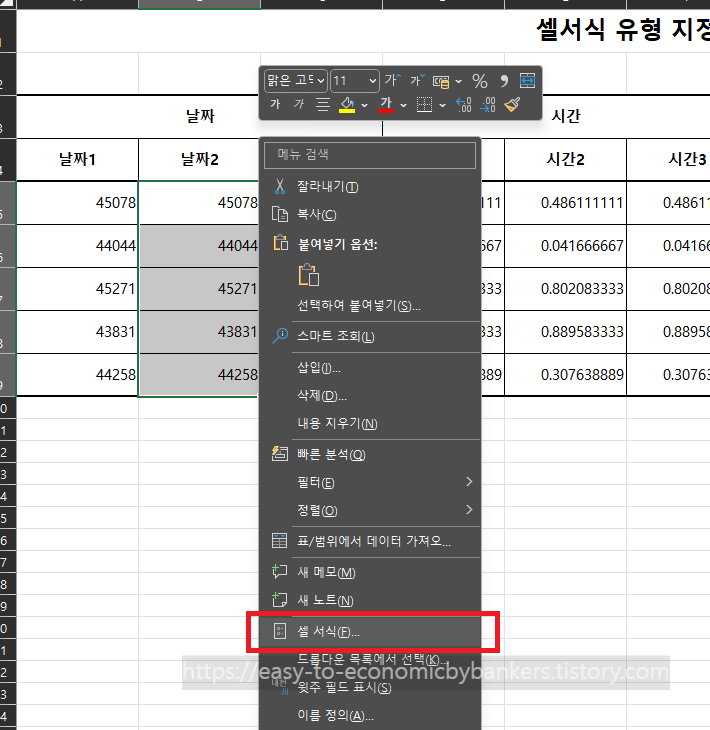Screen dimensions: 710x730
Task: Select cell 45078 under 날짜1
Action: point(77,203)
